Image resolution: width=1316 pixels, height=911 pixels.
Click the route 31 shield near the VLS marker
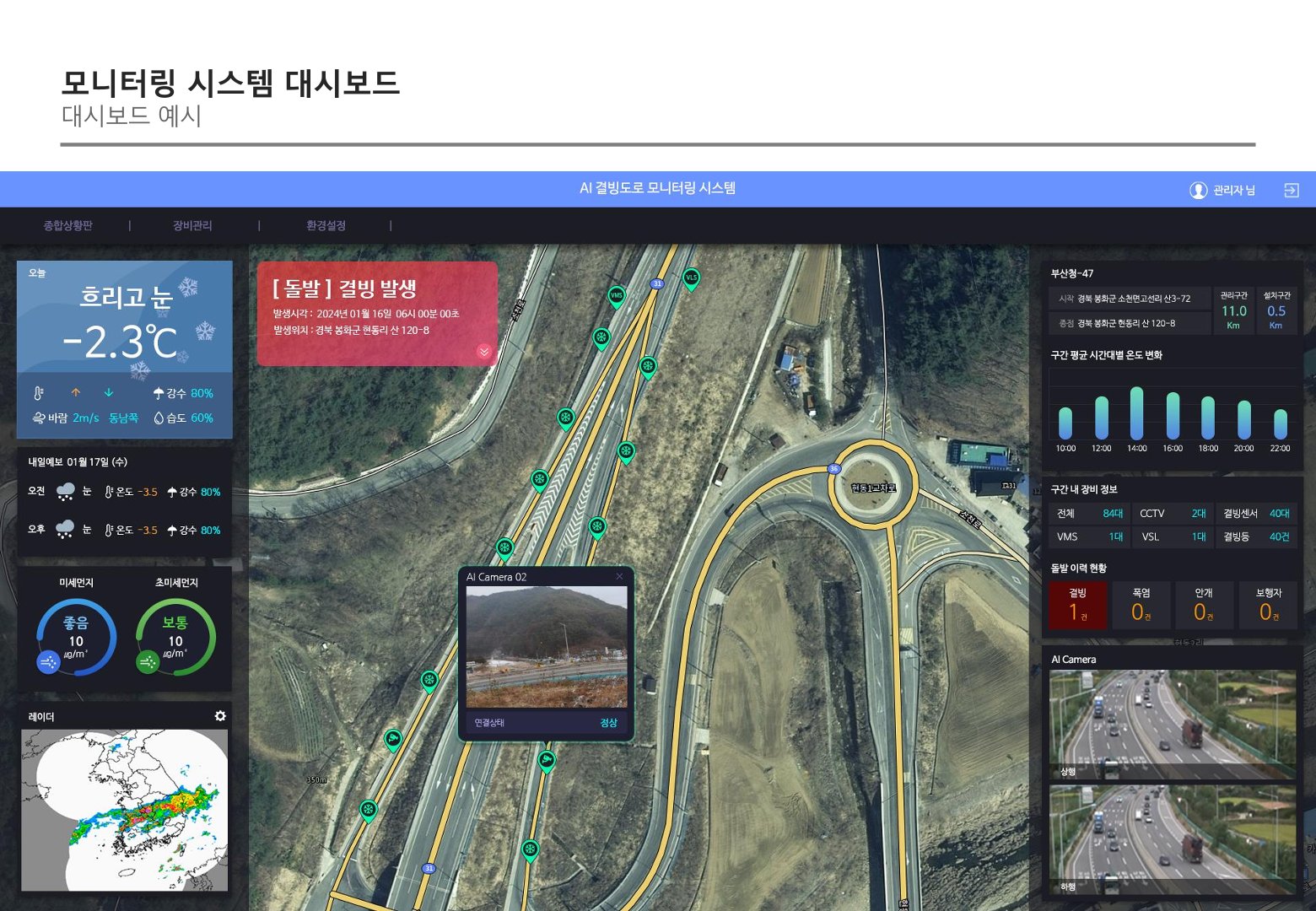coord(657,283)
